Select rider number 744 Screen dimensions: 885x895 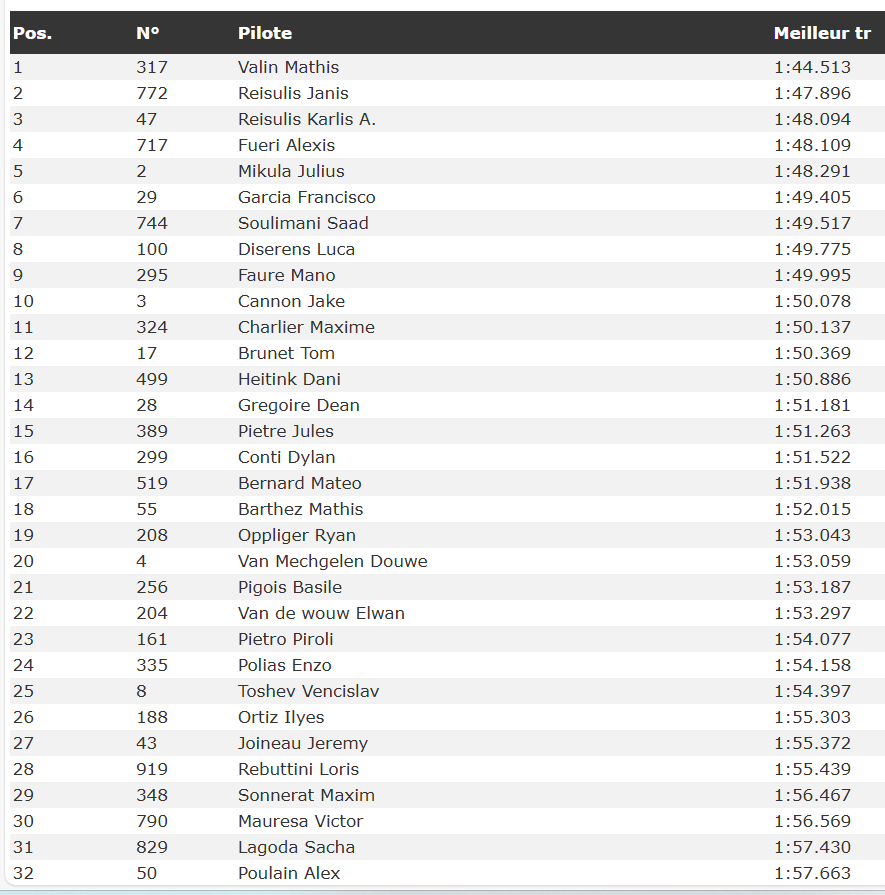(152, 223)
